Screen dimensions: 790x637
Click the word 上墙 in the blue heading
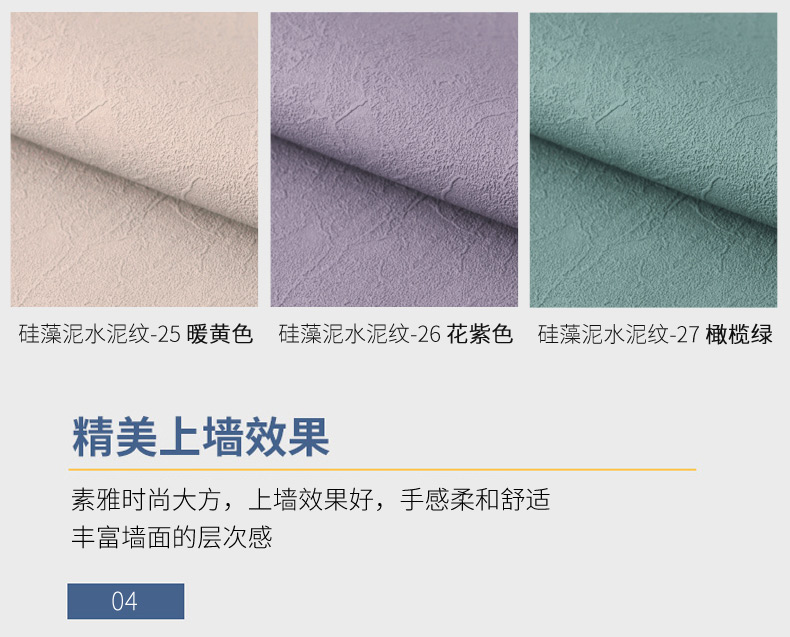pos(201,437)
